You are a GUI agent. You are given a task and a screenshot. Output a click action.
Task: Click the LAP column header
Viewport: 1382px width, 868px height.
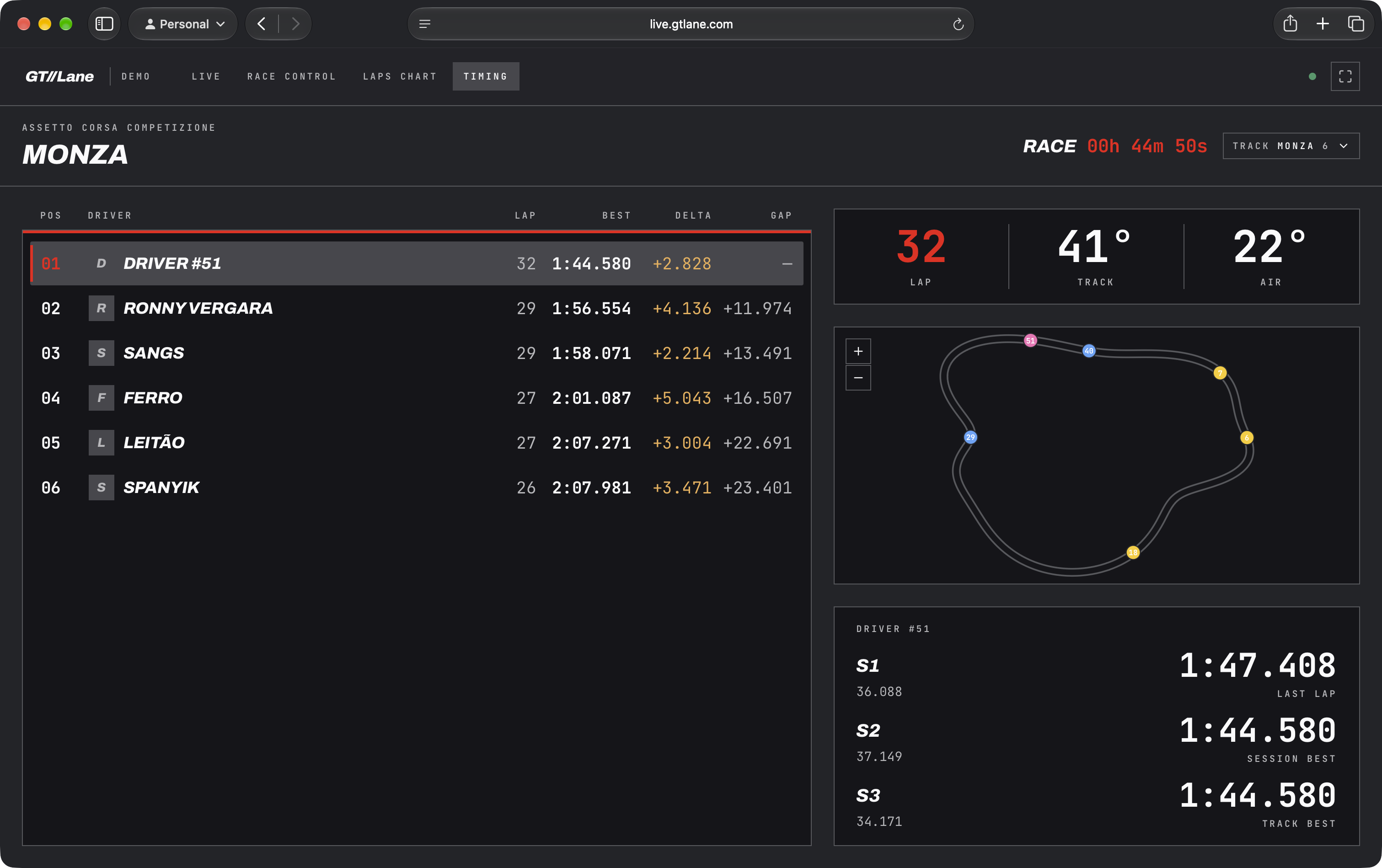point(525,215)
